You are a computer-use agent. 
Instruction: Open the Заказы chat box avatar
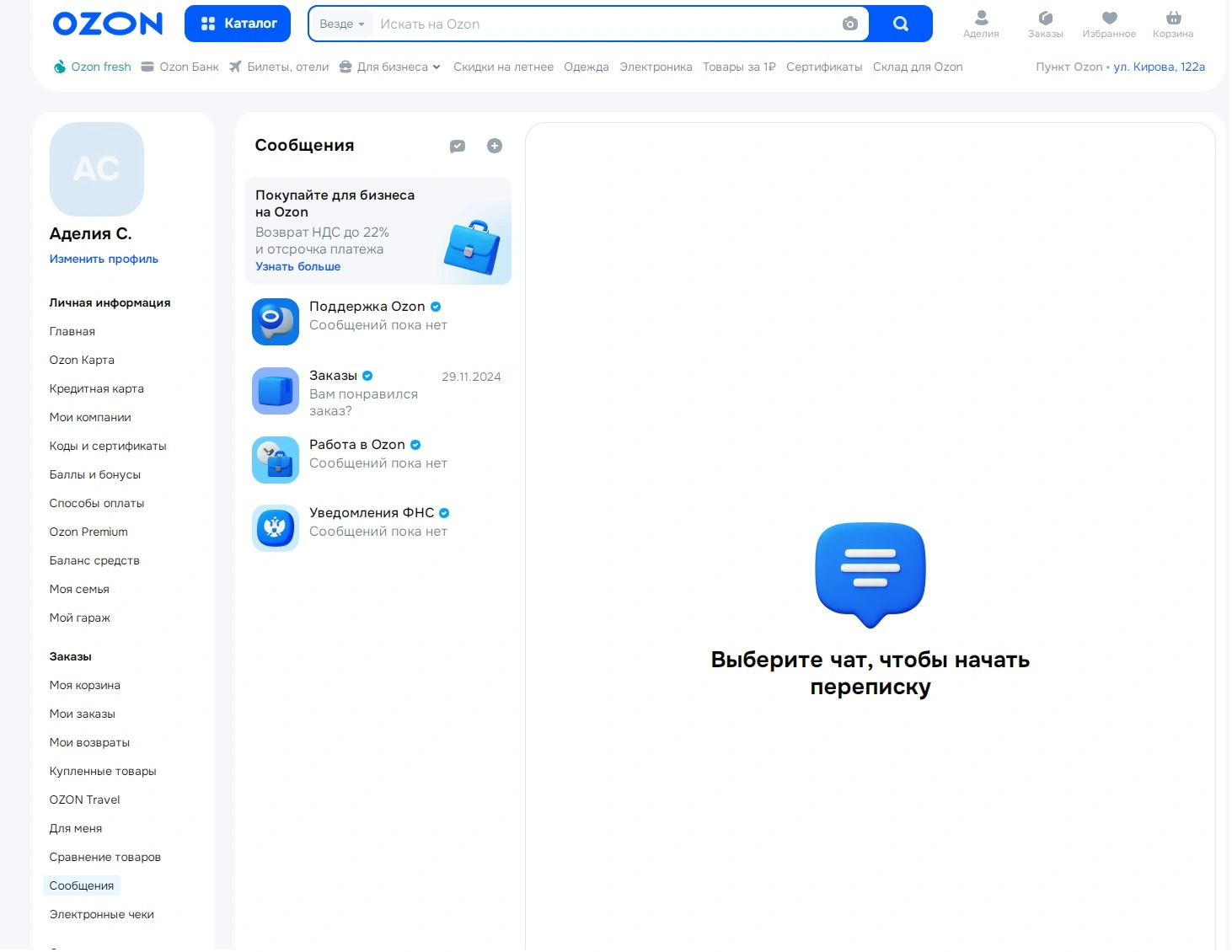[x=276, y=391]
